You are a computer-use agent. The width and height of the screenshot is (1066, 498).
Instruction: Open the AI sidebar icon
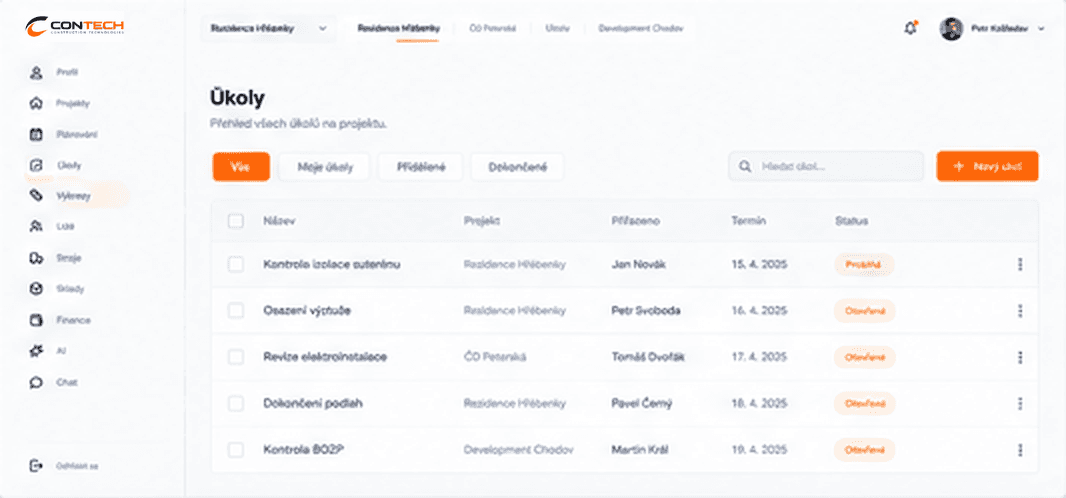point(36,351)
